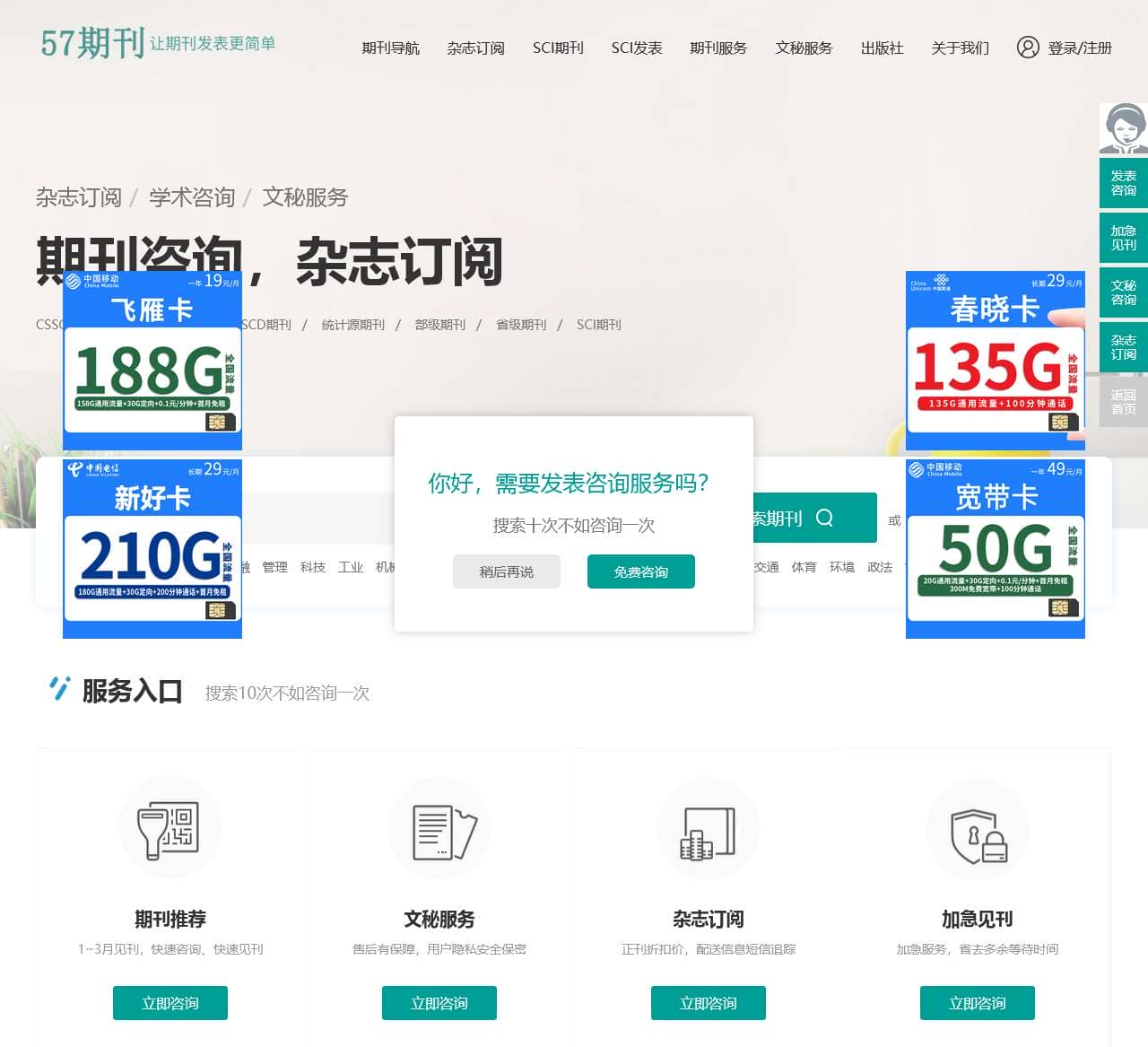Click the 期刊推荐 scanner icon

170,828
